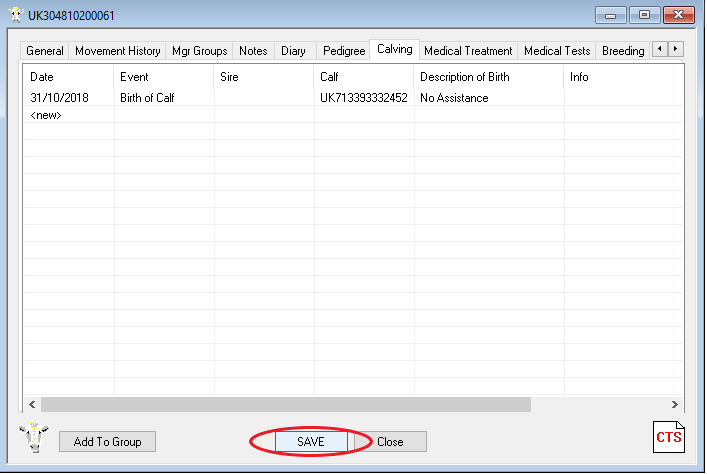The image size is (707, 474).
Task: Click the cow icon at bottom left
Action: [34, 439]
